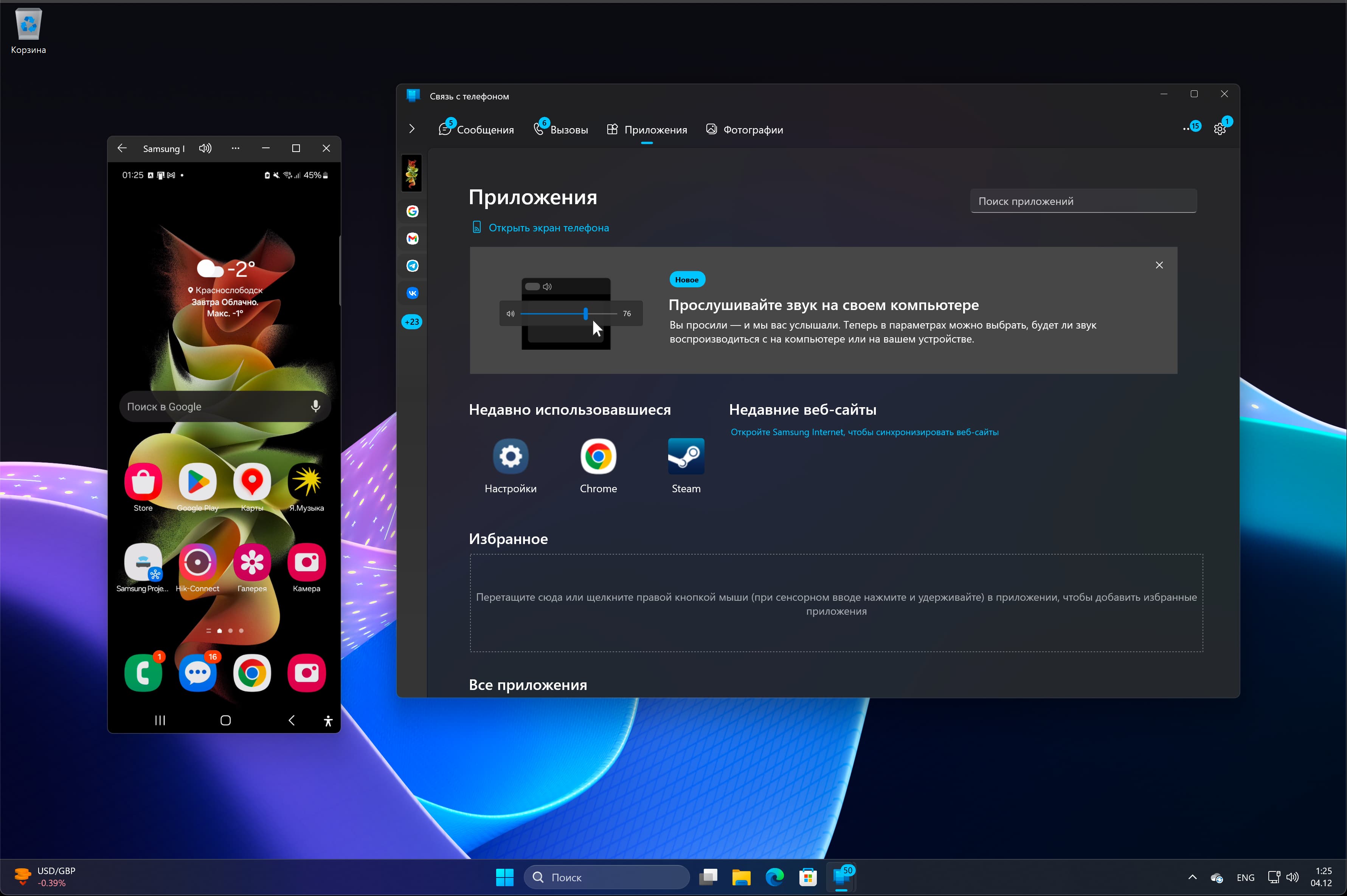The image size is (1347, 896).
Task: Click the back arrow in Samsung window
Action: click(122, 149)
